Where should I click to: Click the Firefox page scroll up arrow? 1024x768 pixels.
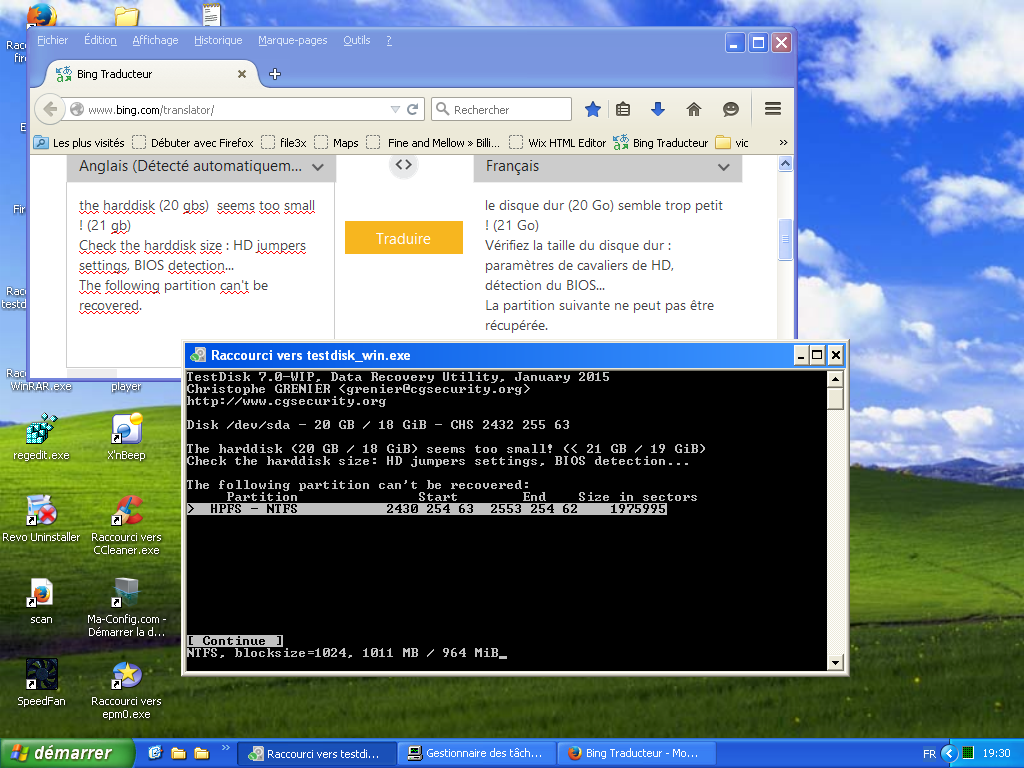[x=786, y=164]
